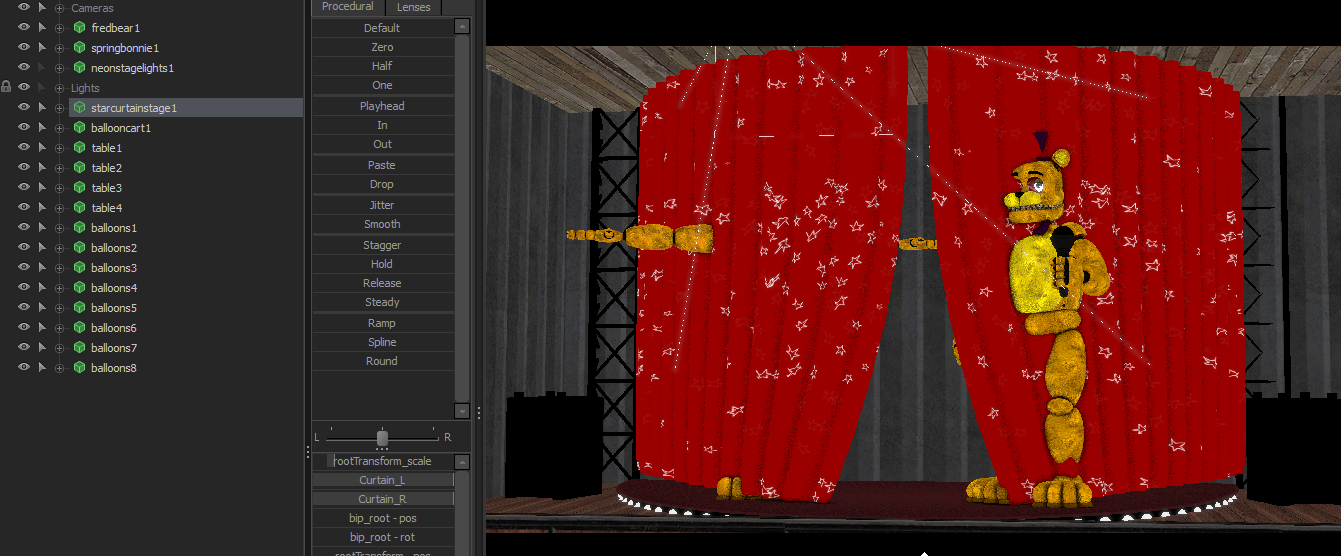Toggle visibility eye for balloons7

(x=24, y=347)
